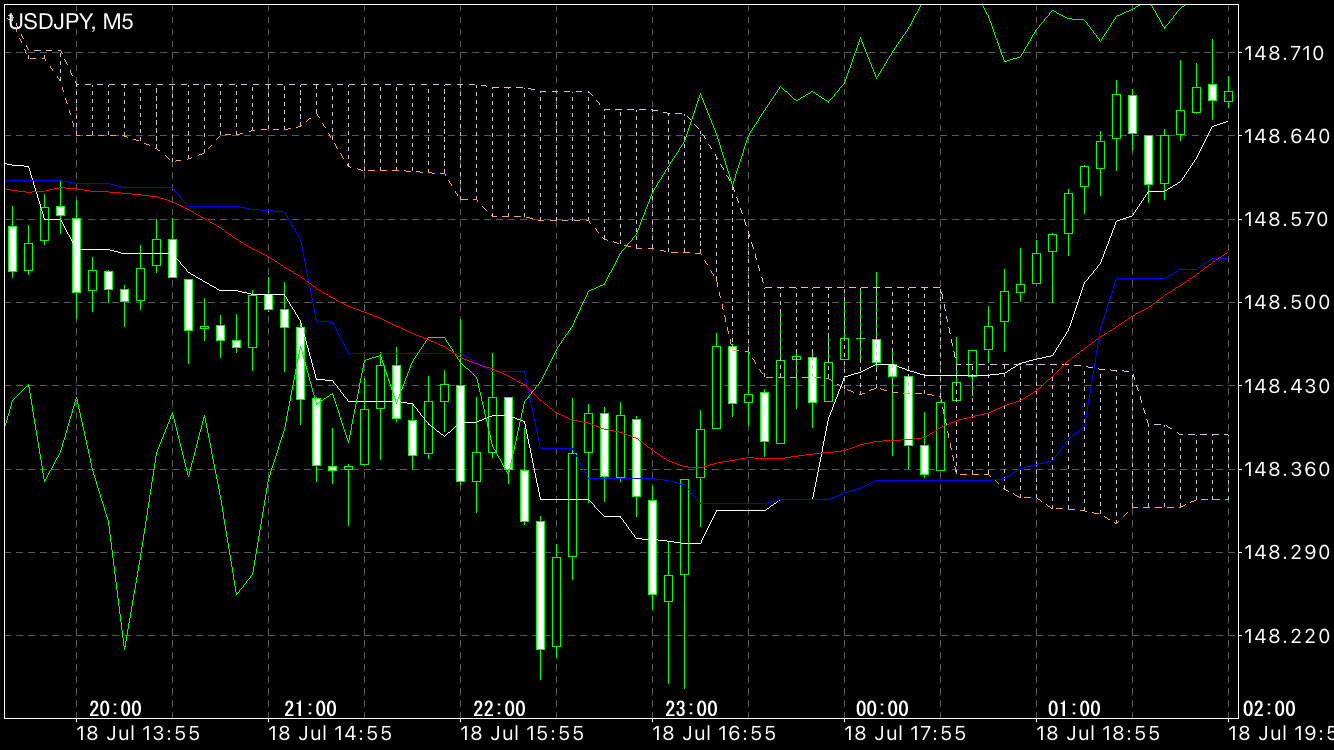Select the 18 Jul 14:55 date label
This screenshot has height=750, width=1334.
pos(331,733)
